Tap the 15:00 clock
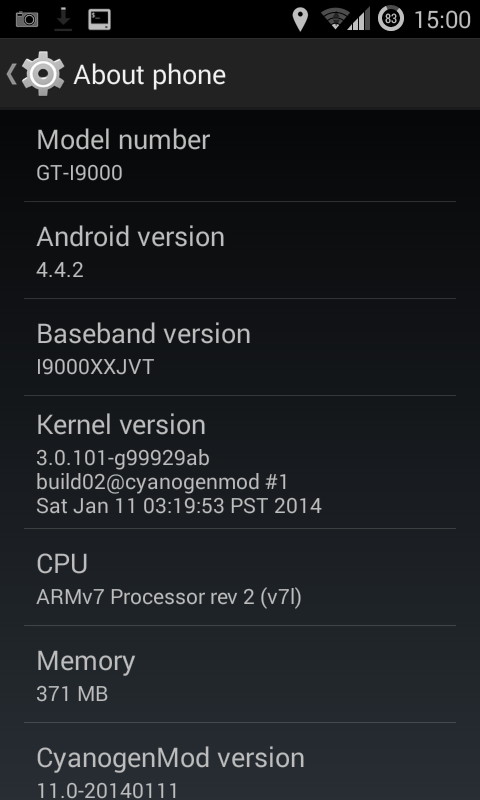 [442, 20]
